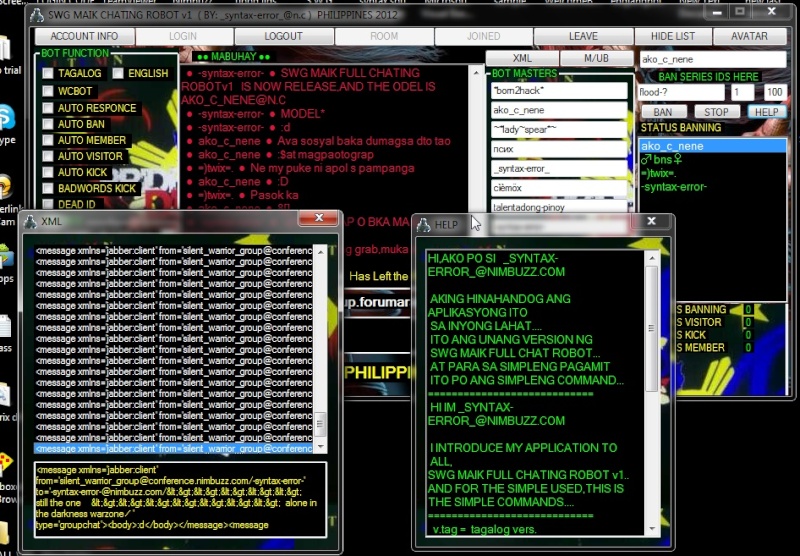Click the HELP window title icon

point(423,224)
